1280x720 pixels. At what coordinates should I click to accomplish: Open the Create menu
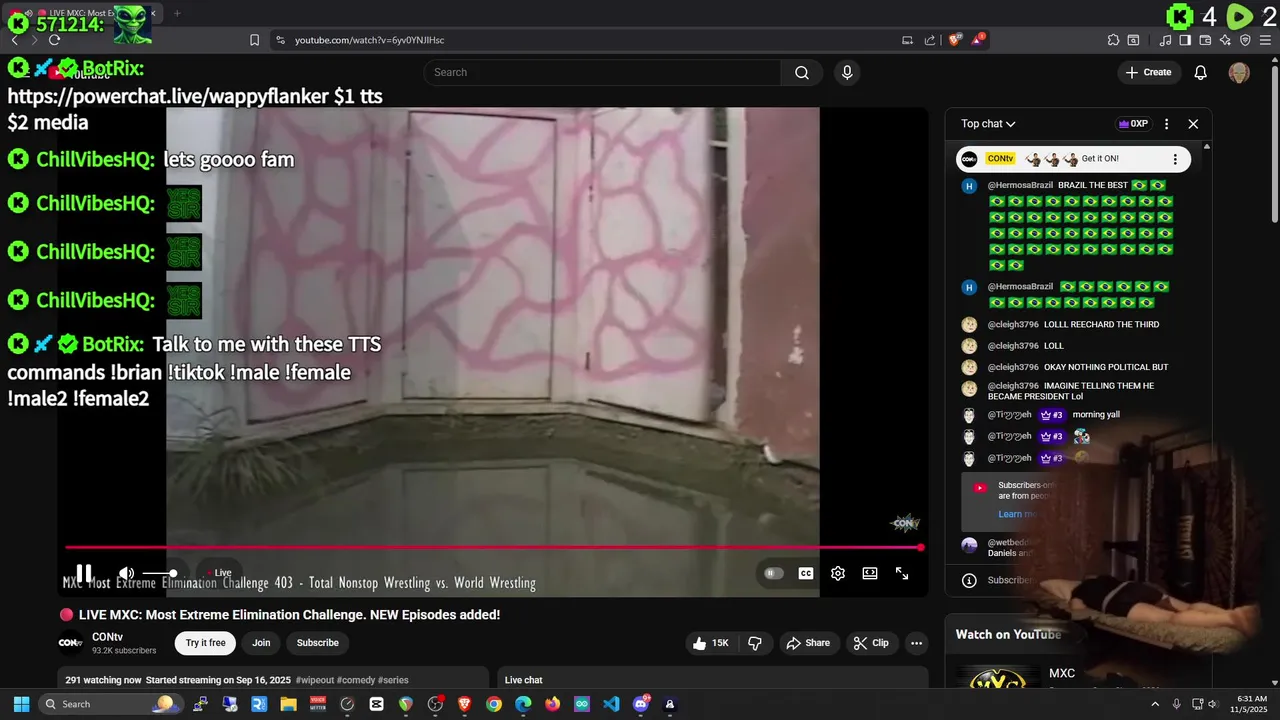[x=1148, y=72]
